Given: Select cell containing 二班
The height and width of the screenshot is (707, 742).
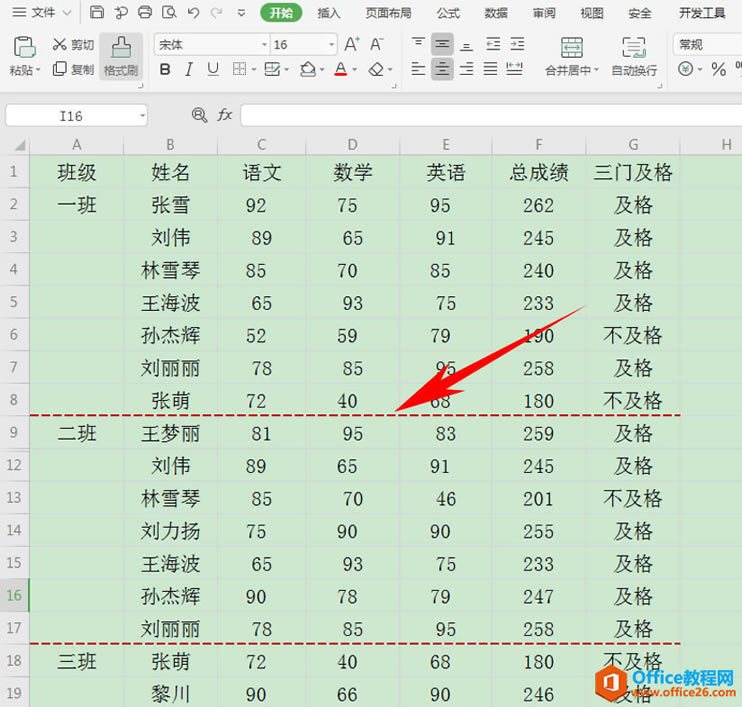Looking at the screenshot, I should point(77,433).
